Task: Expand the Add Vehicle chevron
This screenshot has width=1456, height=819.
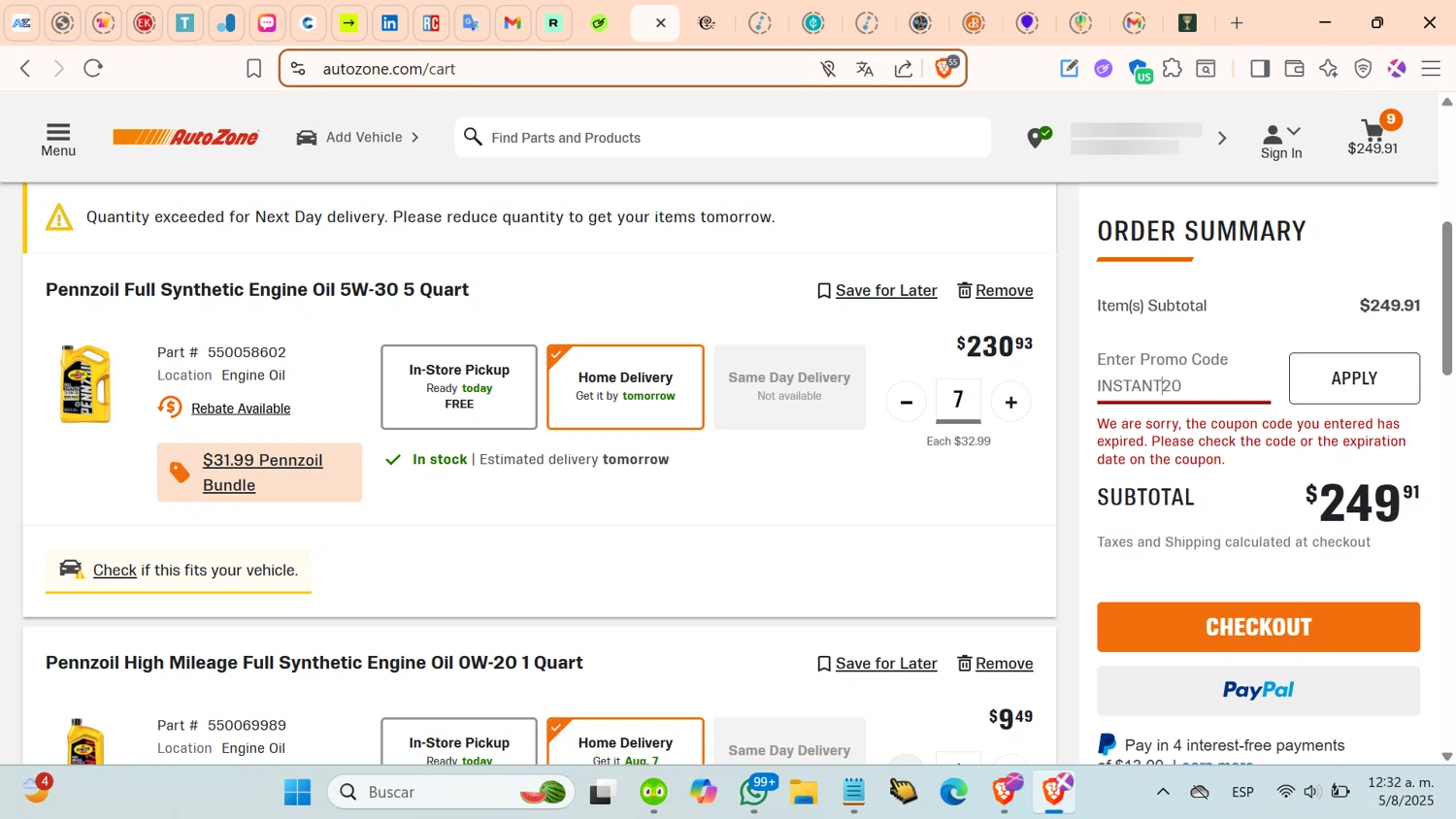Action: [x=415, y=137]
